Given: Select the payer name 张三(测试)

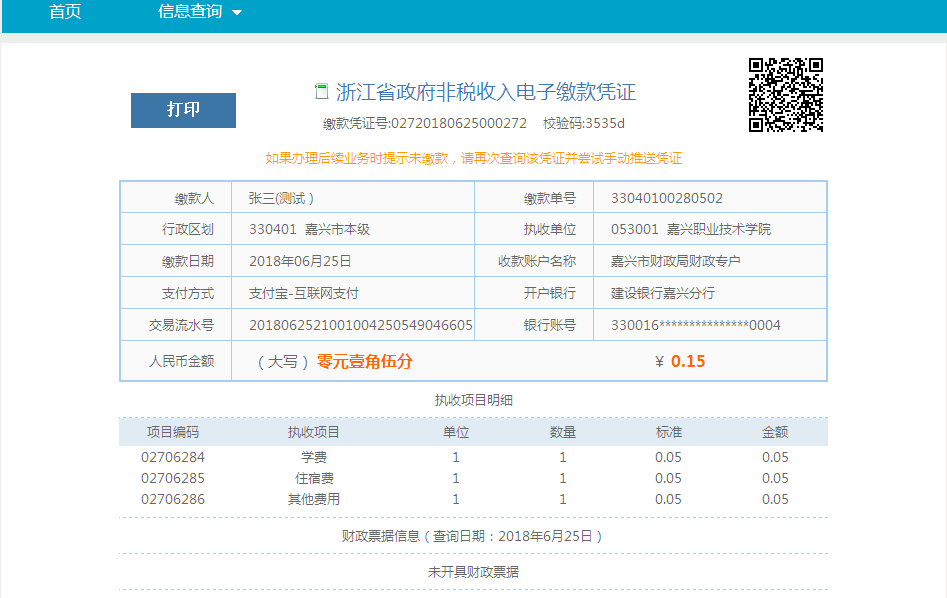Looking at the screenshot, I should [282, 198].
